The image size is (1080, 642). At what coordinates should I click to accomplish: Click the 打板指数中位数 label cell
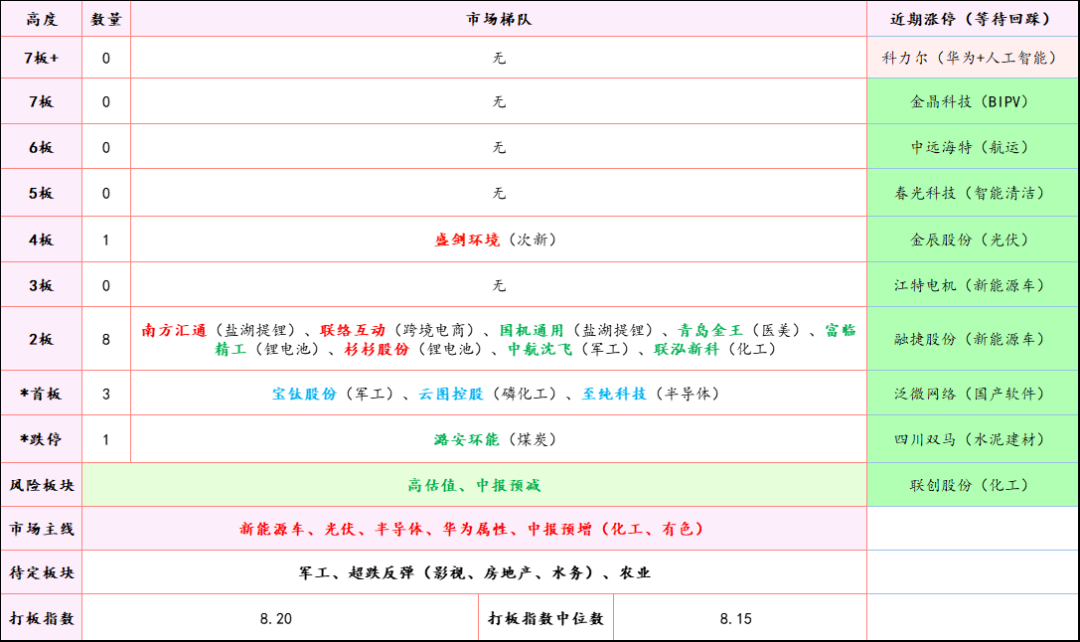click(546, 618)
